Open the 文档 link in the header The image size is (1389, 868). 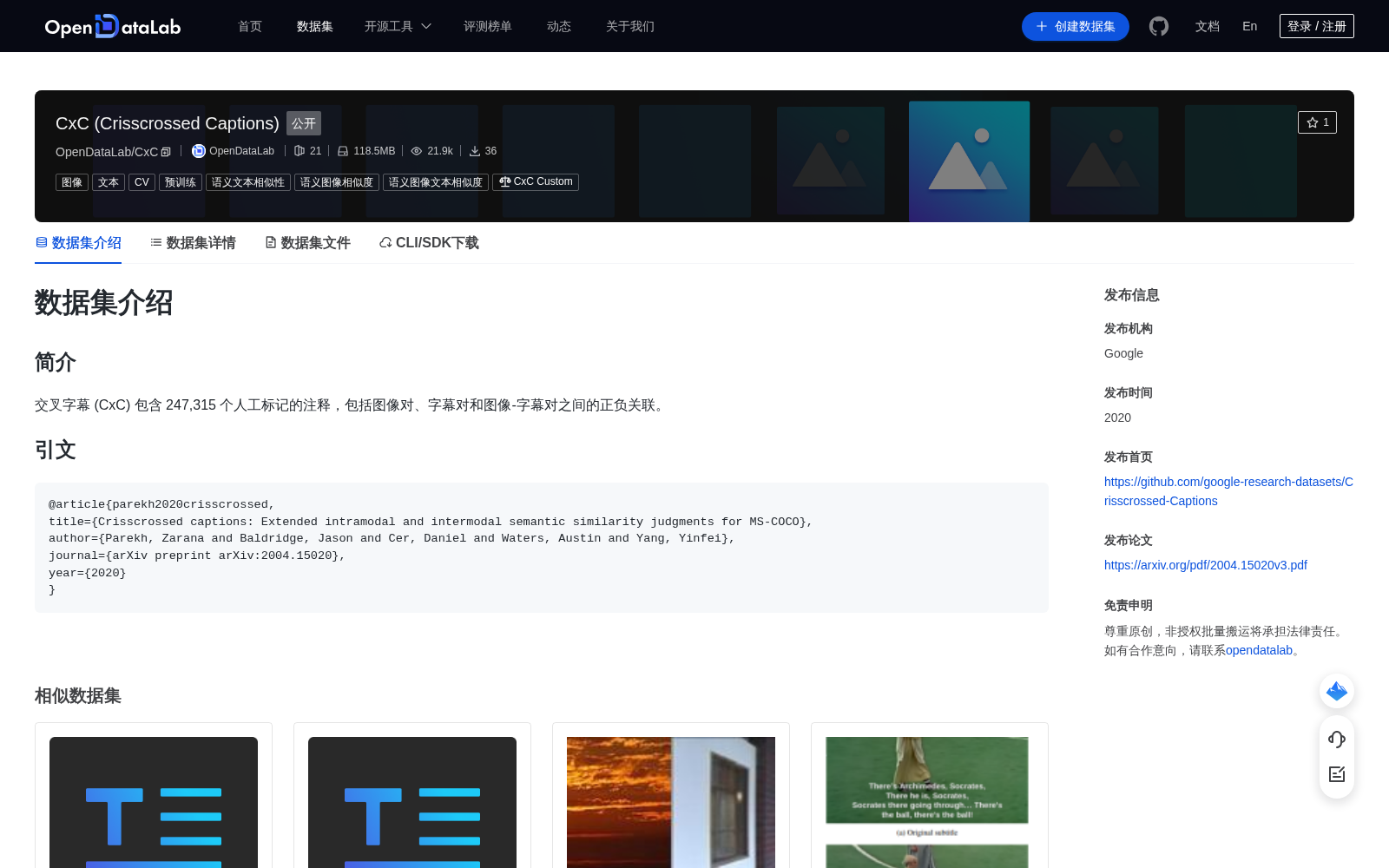[1208, 26]
